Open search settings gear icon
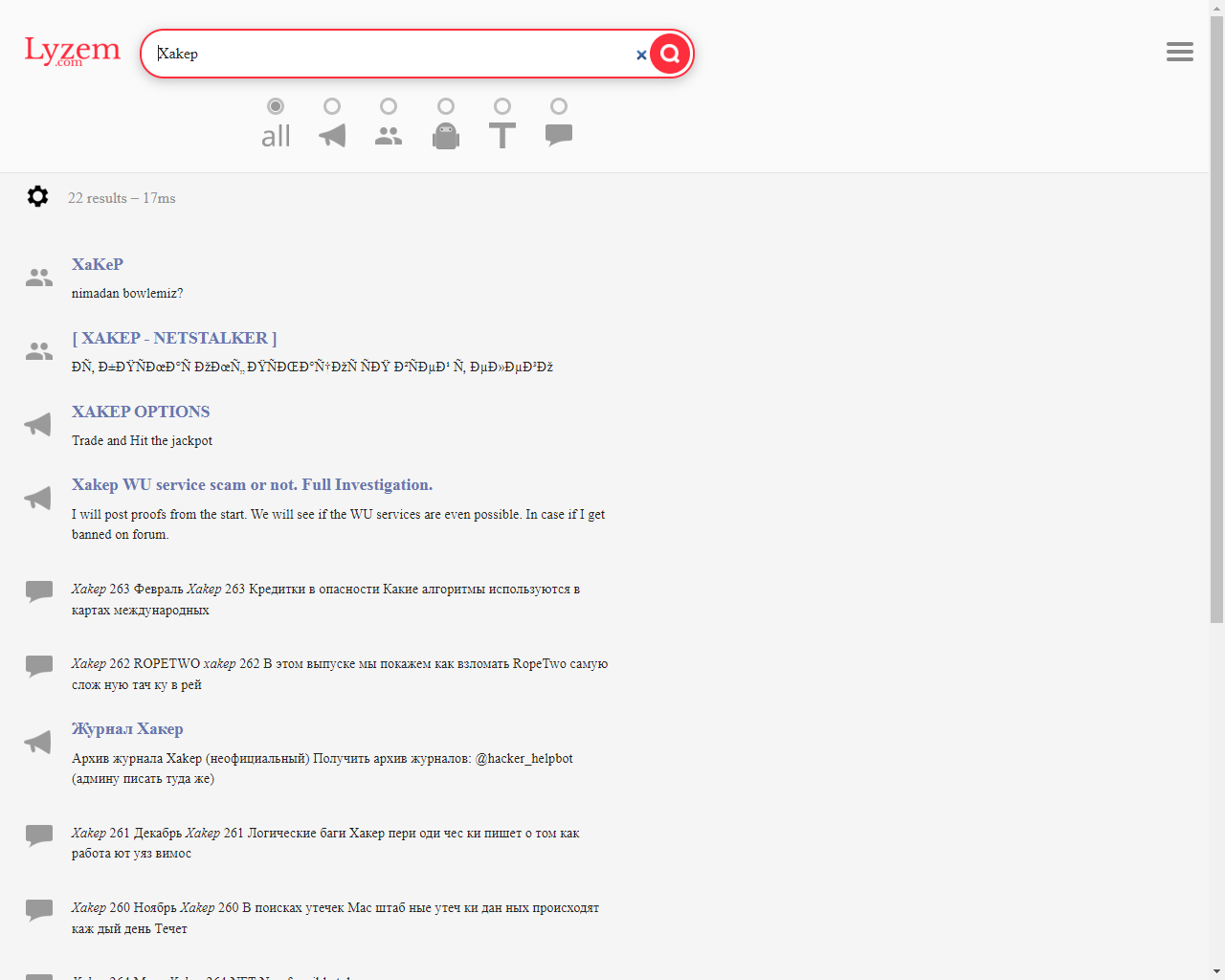 coord(37,196)
